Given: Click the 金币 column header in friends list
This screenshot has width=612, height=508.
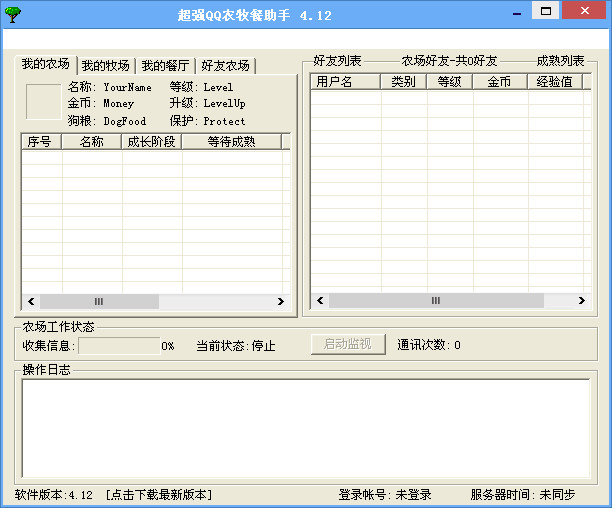Looking at the screenshot, I should (x=500, y=82).
